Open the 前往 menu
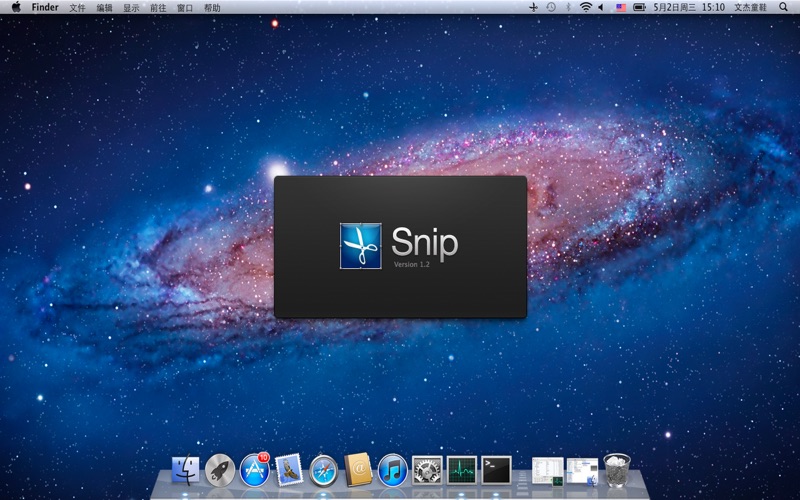 [x=158, y=8]
